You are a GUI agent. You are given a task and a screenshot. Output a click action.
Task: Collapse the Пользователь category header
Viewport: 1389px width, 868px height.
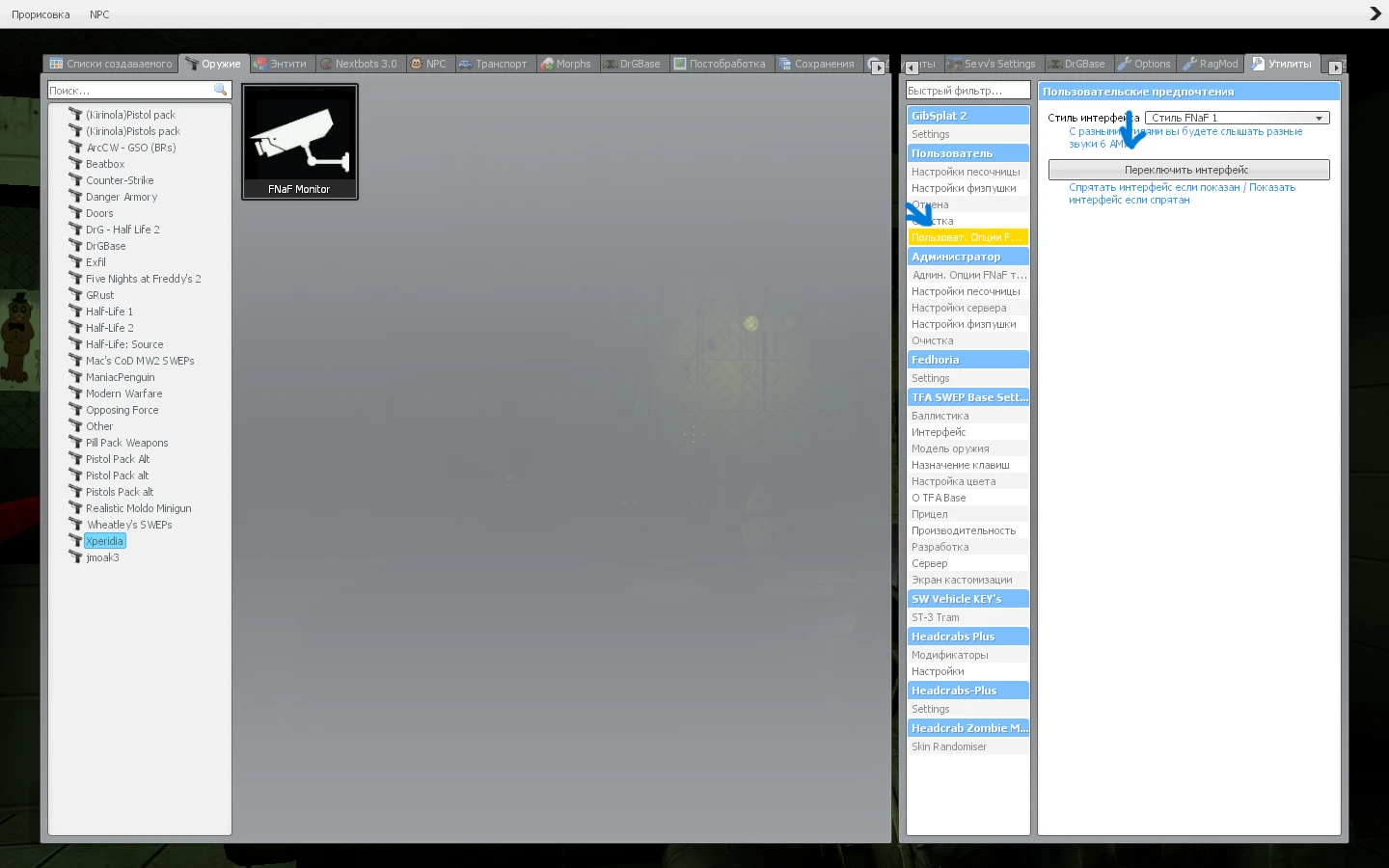pyautogui.click(x=967, y=153)
